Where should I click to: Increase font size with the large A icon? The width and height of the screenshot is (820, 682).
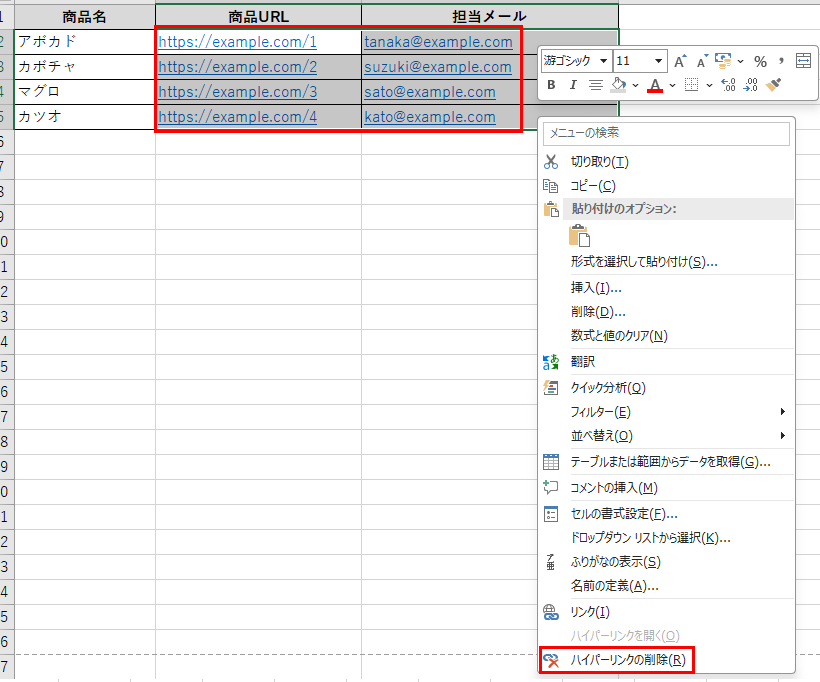click(x=680, y=61)
